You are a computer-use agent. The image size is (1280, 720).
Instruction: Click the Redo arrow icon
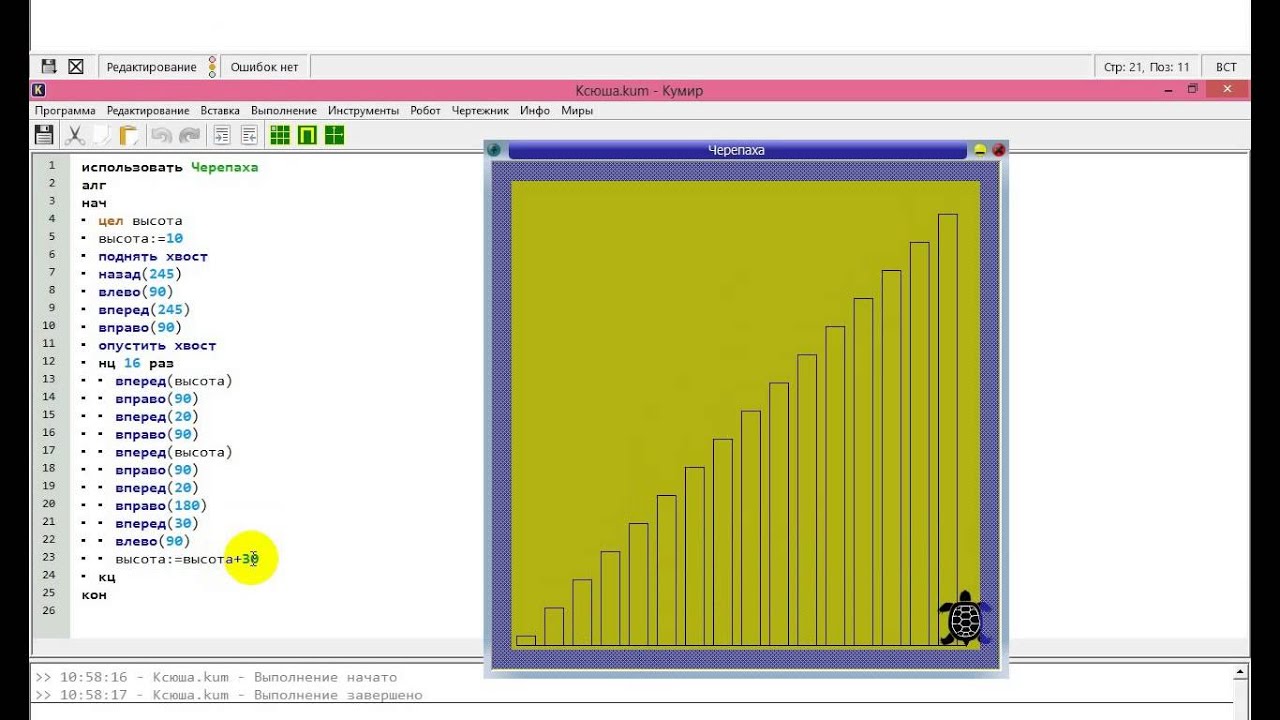pos(189,135)
